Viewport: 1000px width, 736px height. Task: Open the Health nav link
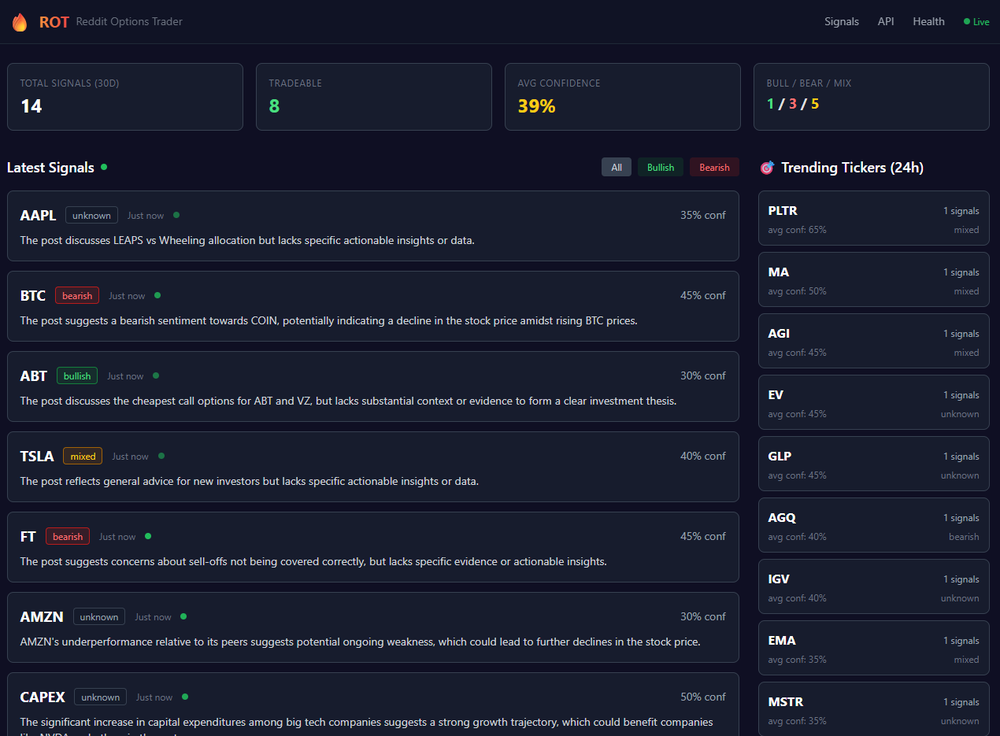(x=928, y=22)
